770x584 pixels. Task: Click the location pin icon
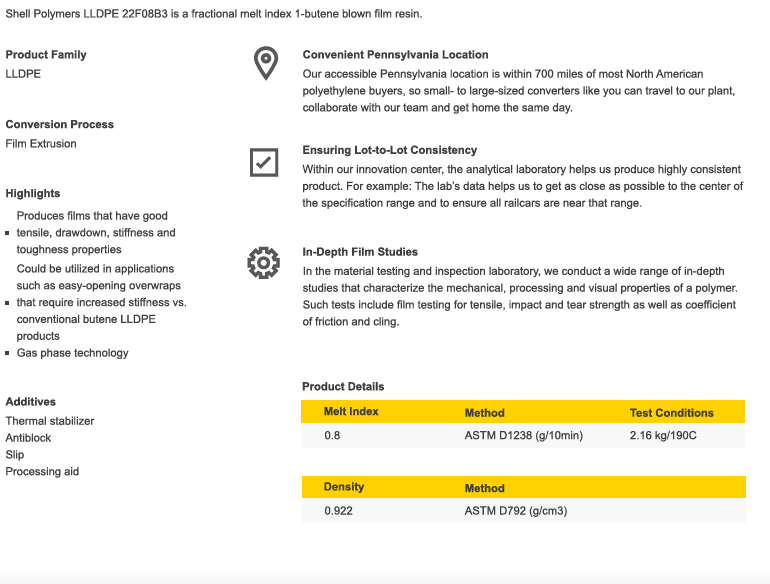[x=265, y=63]
